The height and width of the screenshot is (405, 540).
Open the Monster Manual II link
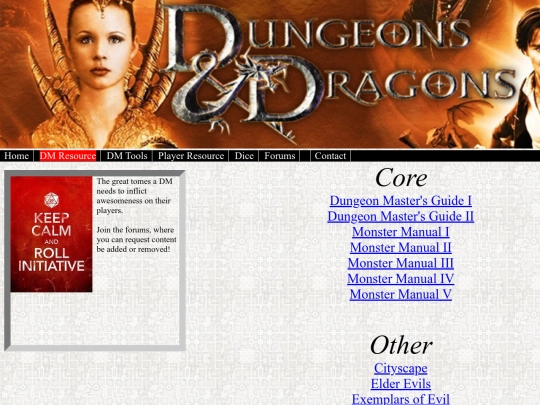coord(401,247)
